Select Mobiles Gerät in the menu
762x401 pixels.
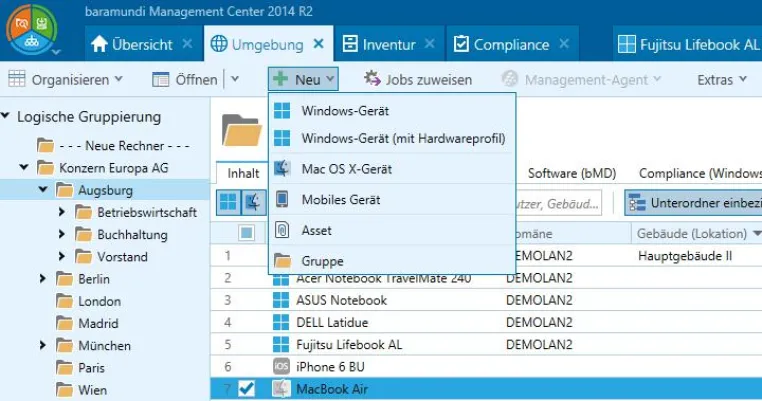coord(392,200)
